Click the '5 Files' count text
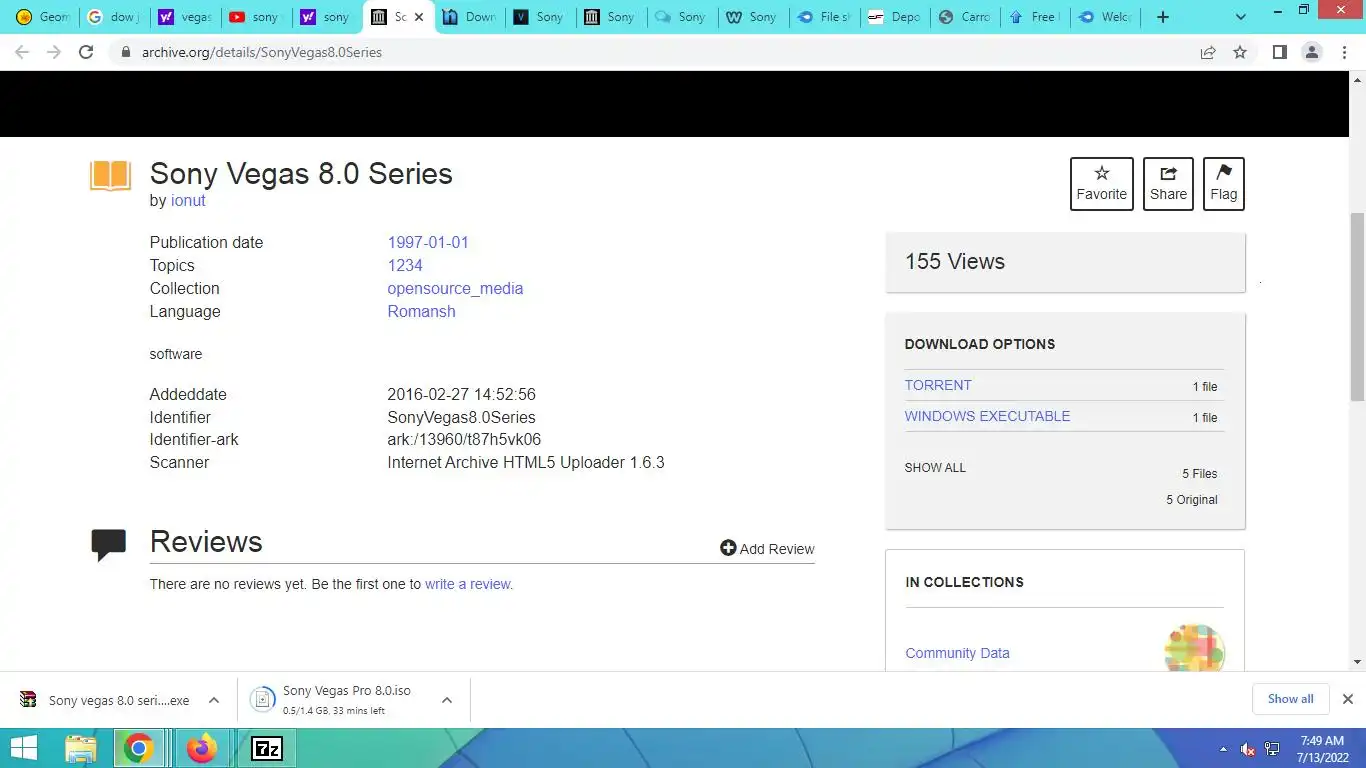1366x768 pixels. tap(1199, 474)
